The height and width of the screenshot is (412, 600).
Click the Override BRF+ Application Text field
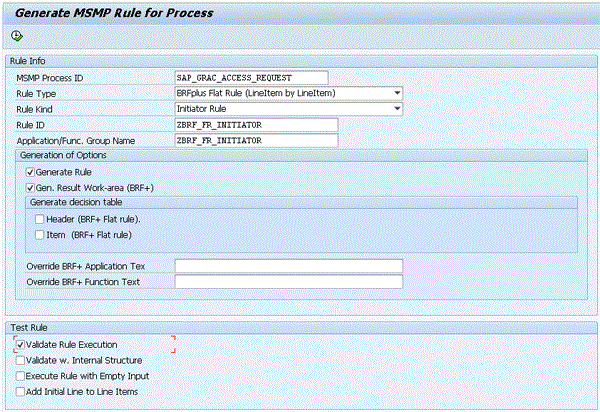pos(288,266)
